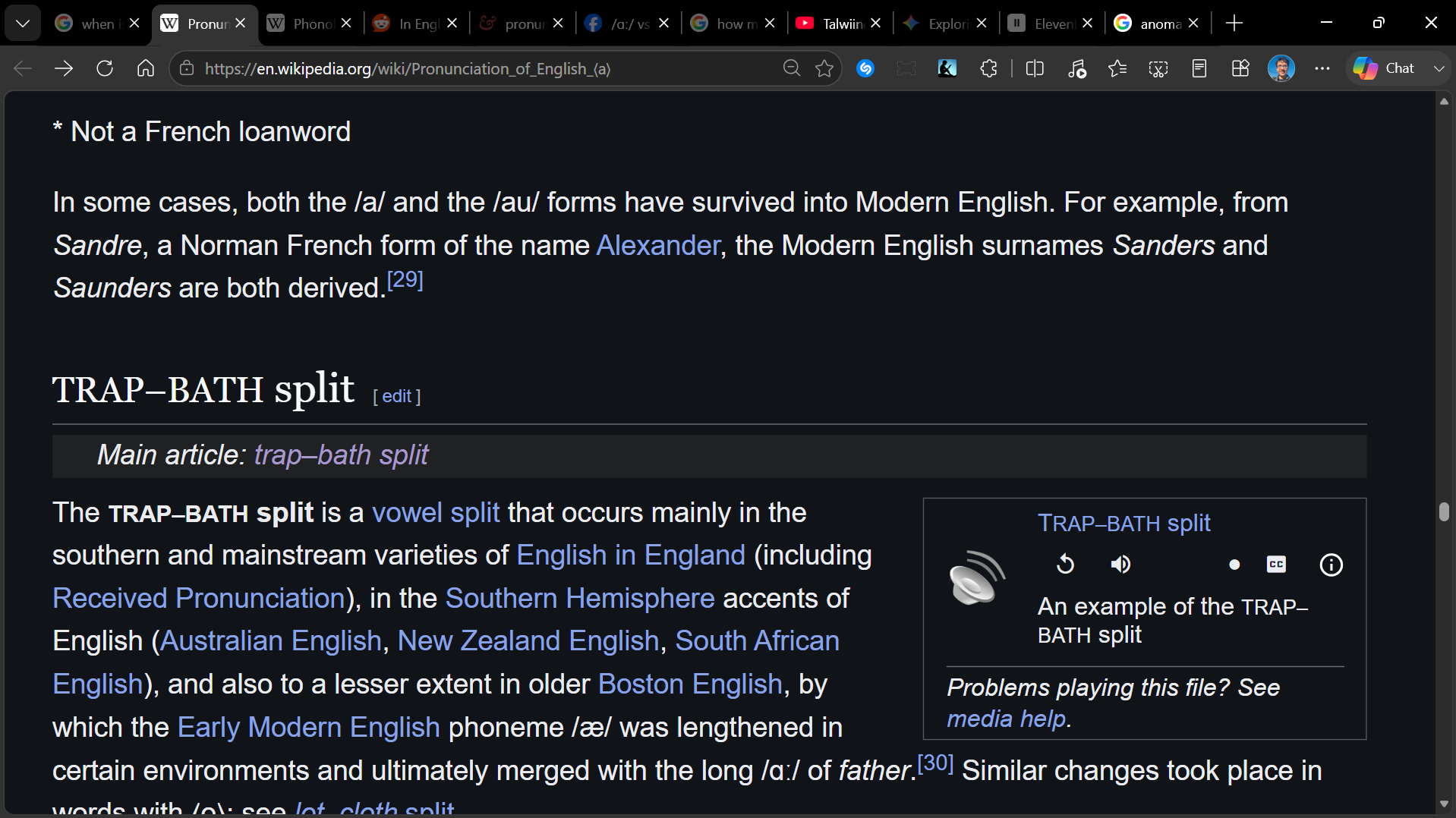
Task: Open the Settings and more ellipsis menu
Action: pos(1322,69)
